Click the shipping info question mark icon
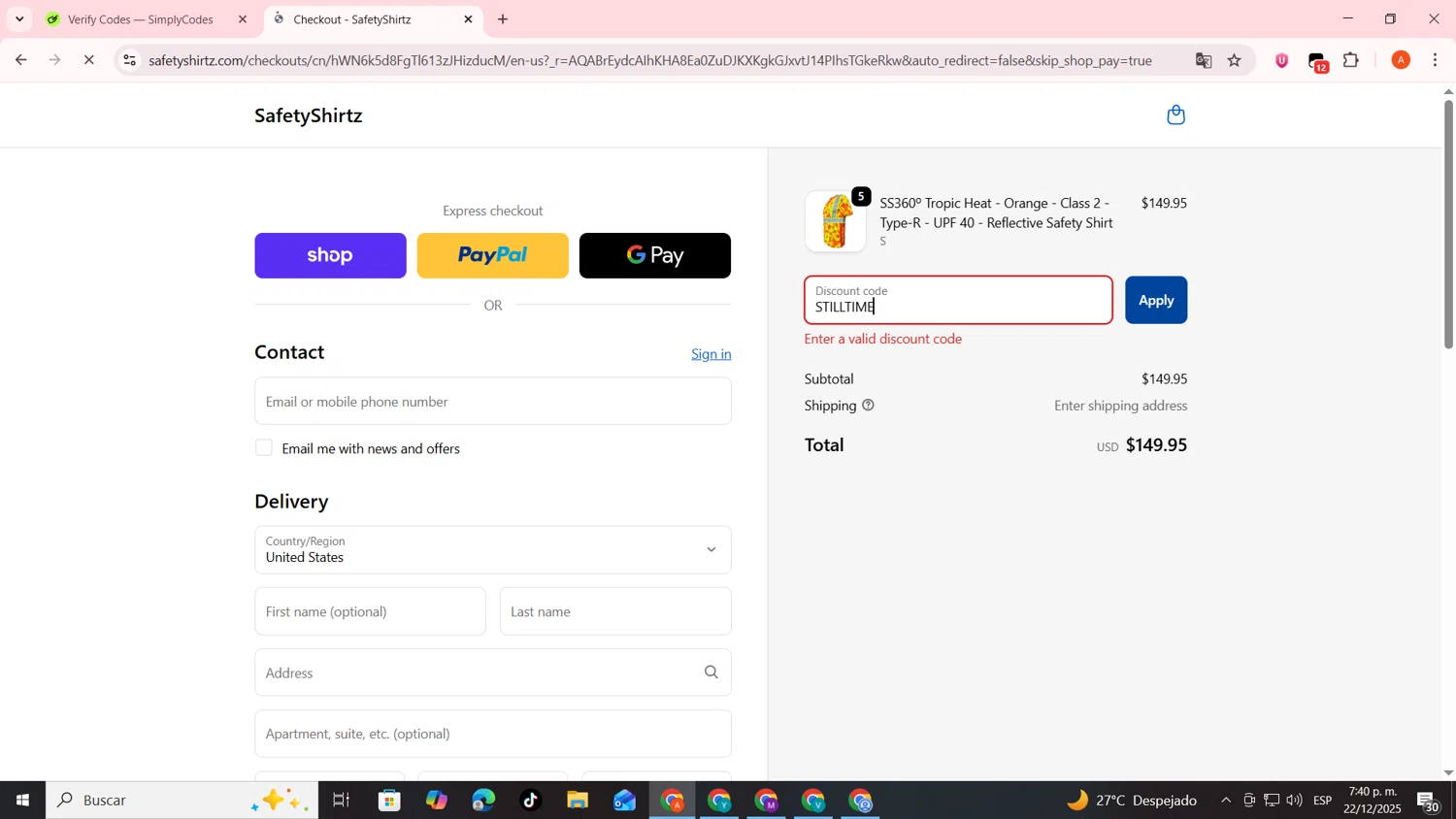This screenshot has width=1456, height=819. pos(868,406)
